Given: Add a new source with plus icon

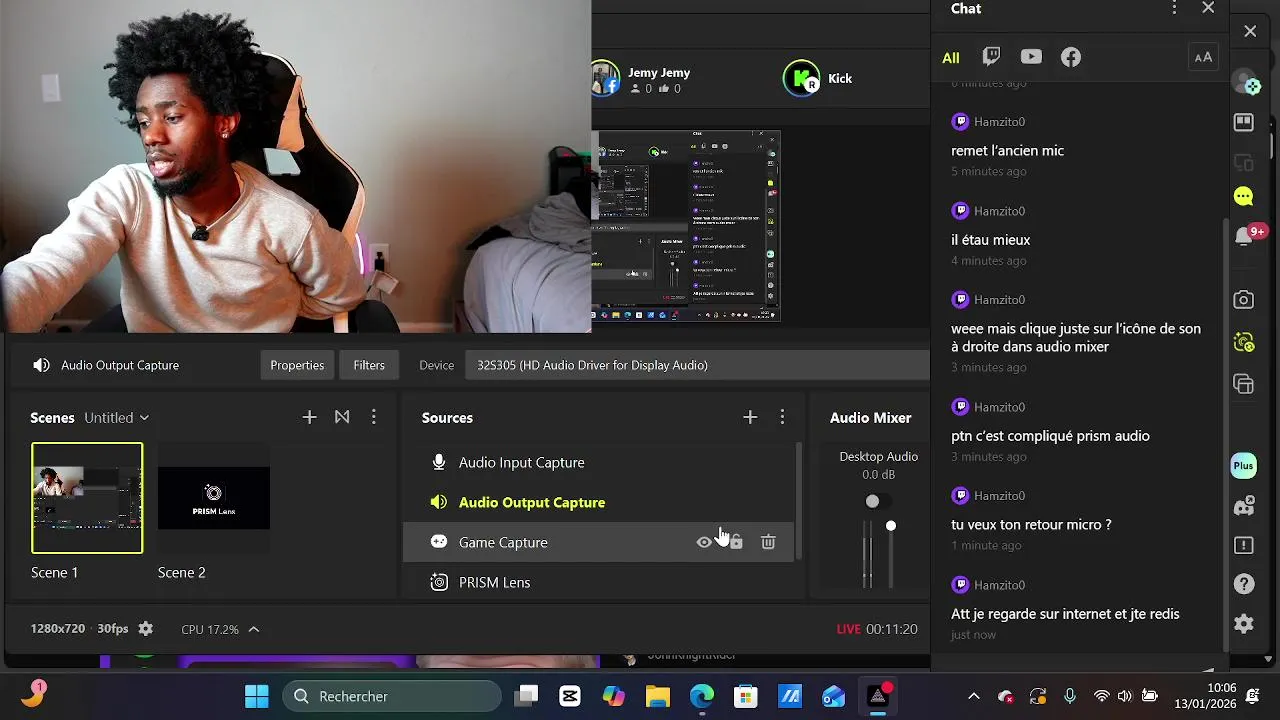Looking at the screenshot, I should pos(750,417).
